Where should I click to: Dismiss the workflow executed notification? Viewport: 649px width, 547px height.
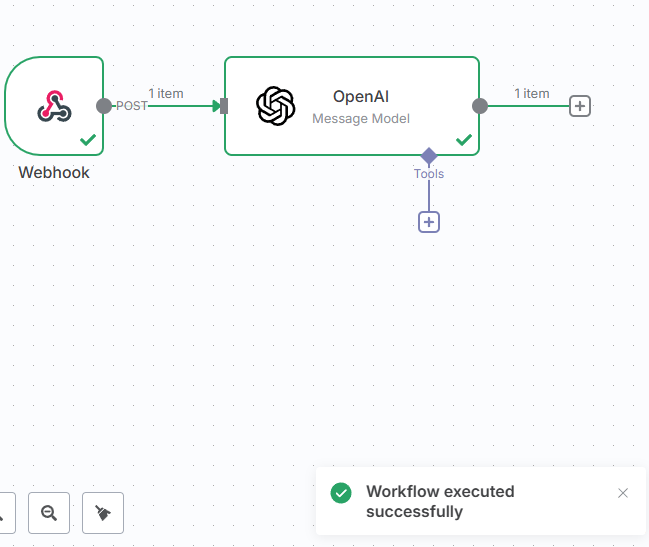click(x=623, y=493)
